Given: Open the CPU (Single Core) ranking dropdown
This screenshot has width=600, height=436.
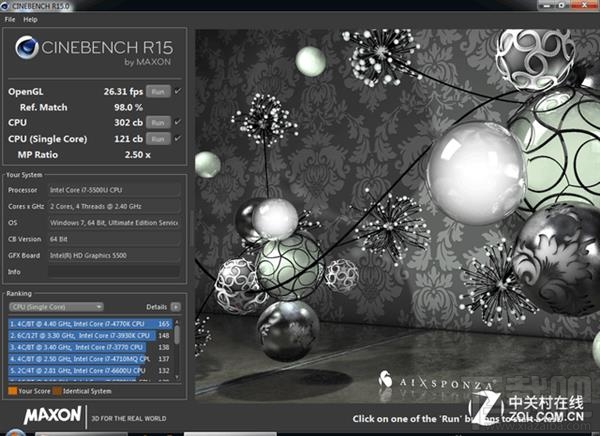Looking at the screenshot, I should tap(56, 307).
